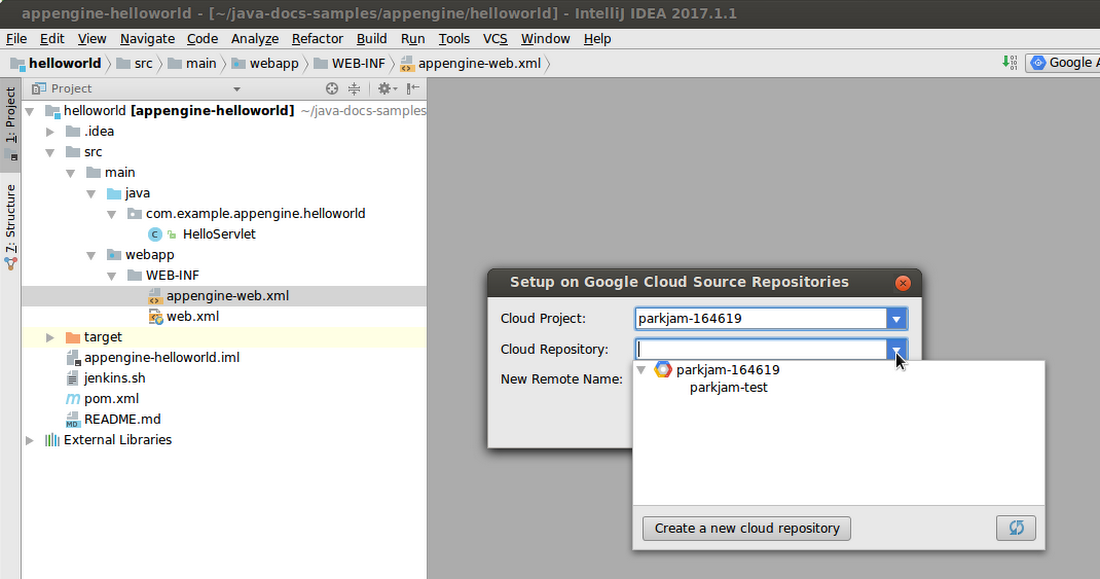1100x579 pixels.
Task: Click the Cloud icon beside parkjam-164619 in list
Action: (x=660, y=369)
